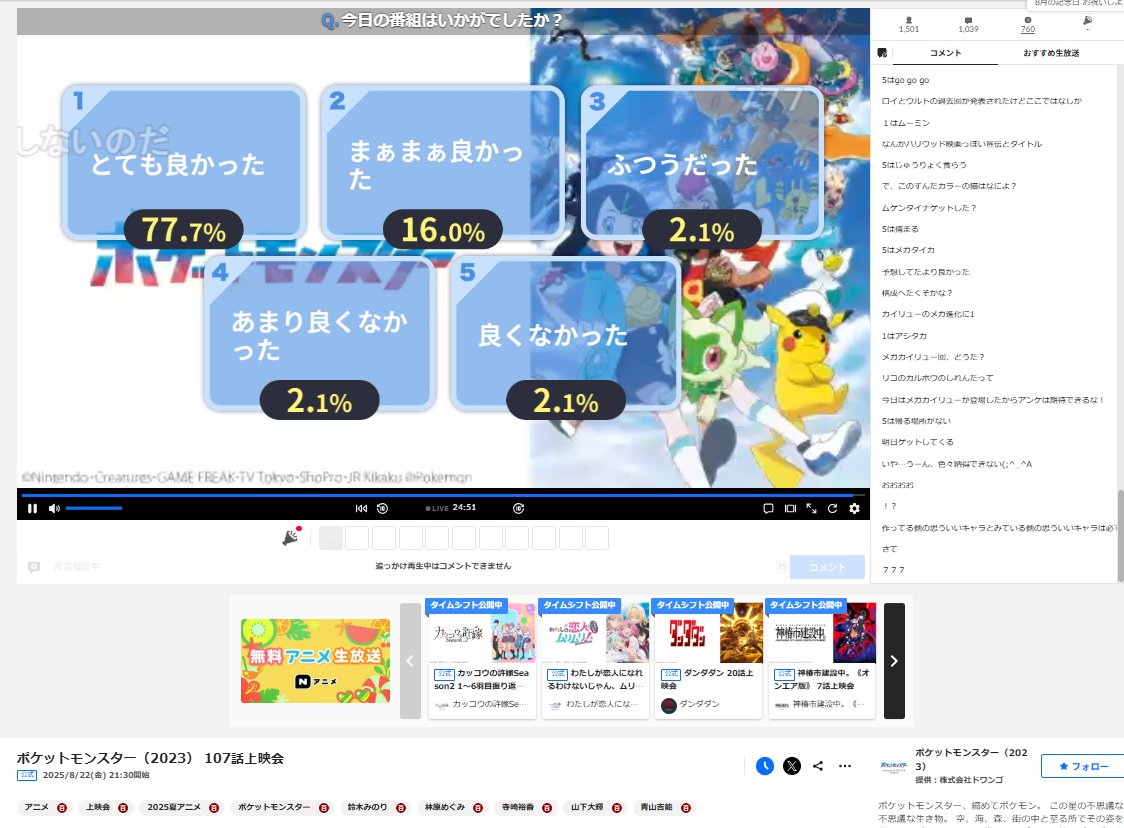This screenshot has height=828, width=1124.
Task: Click the 鈴木みのり tag
Action: (x=367, y=807)
